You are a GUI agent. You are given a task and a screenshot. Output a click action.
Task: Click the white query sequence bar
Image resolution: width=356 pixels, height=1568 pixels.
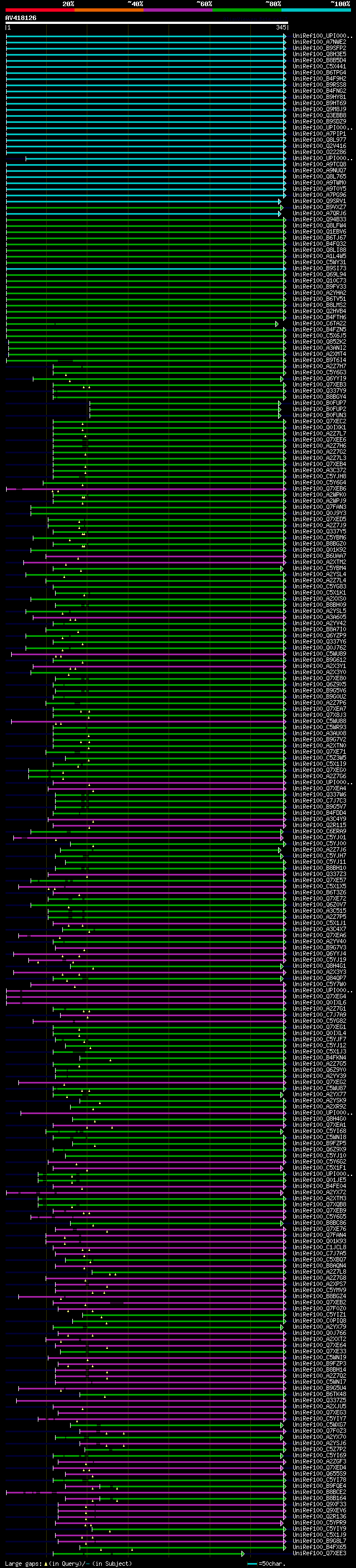[147, 23]
